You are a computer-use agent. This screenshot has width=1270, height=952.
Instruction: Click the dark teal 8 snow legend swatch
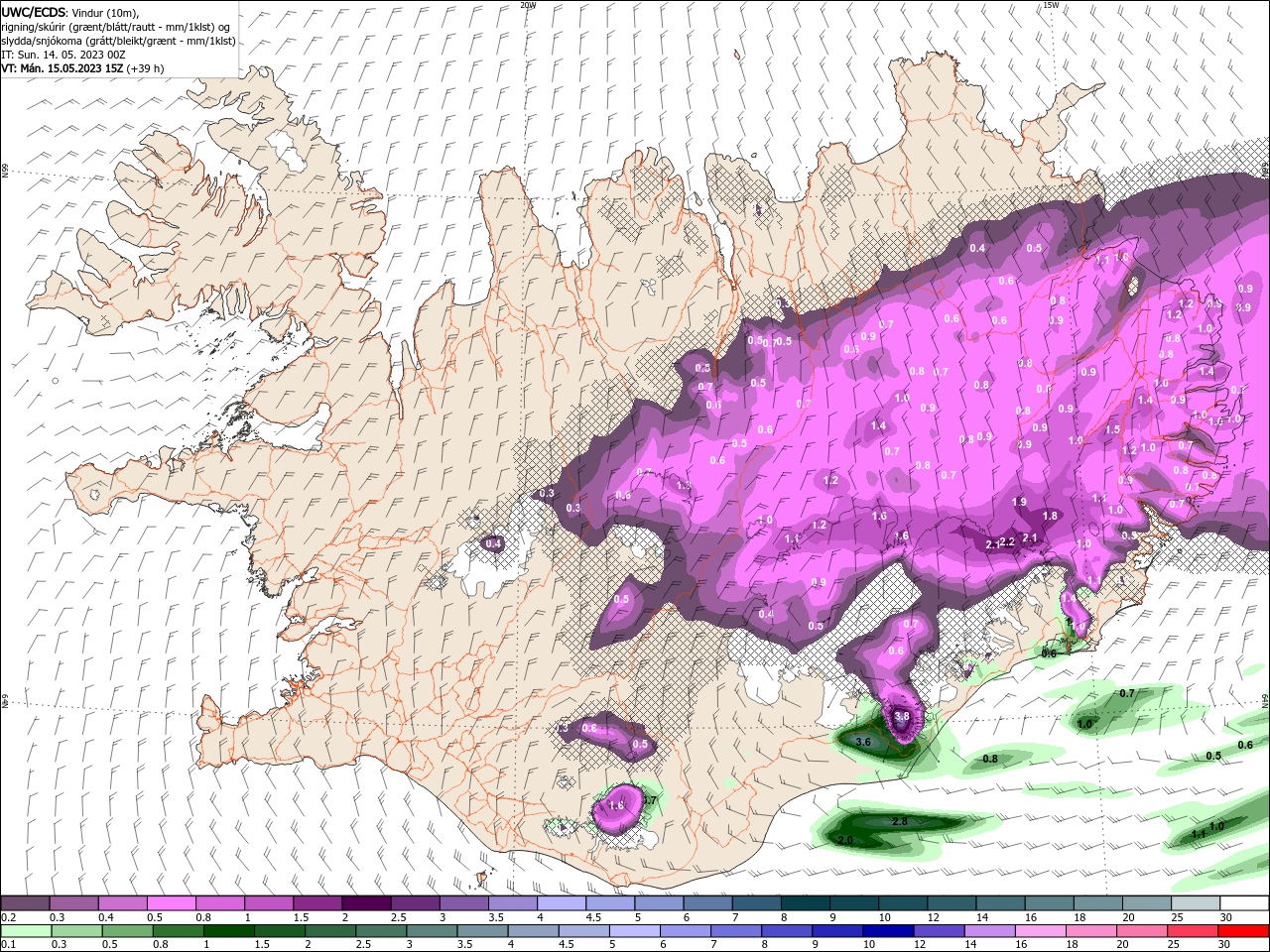coord(806,903)
